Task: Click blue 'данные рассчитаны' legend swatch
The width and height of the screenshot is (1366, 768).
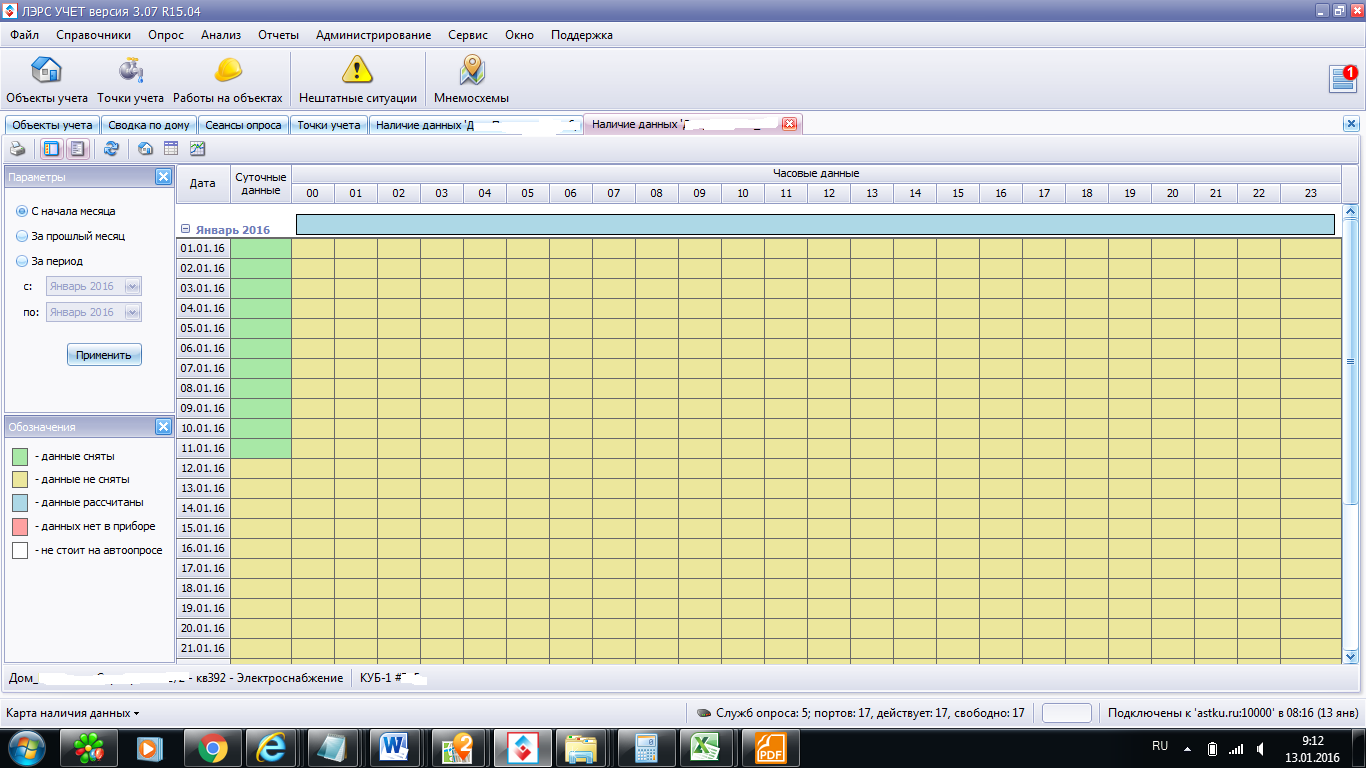Action: [20, 503]
